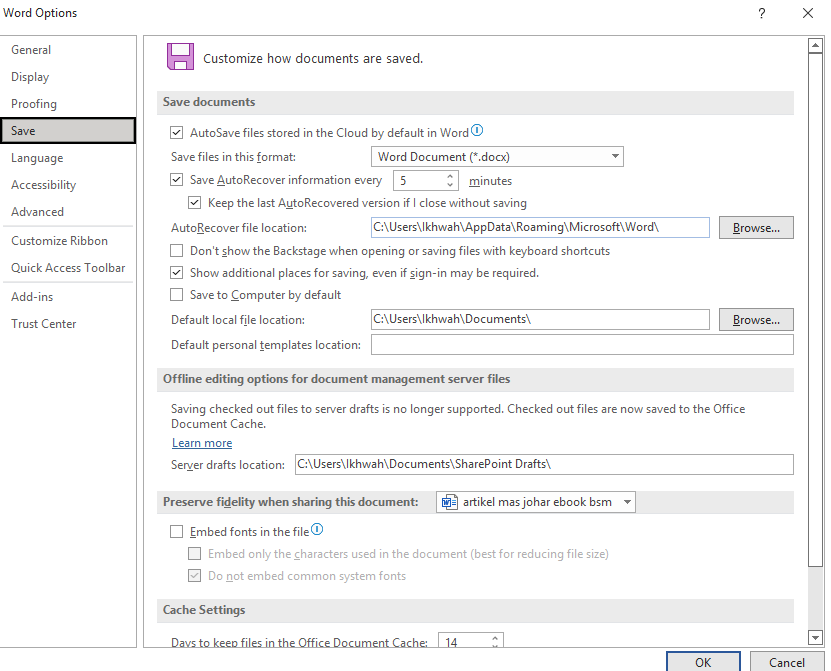Open the Save files in this format dropdown

[497, 156]
